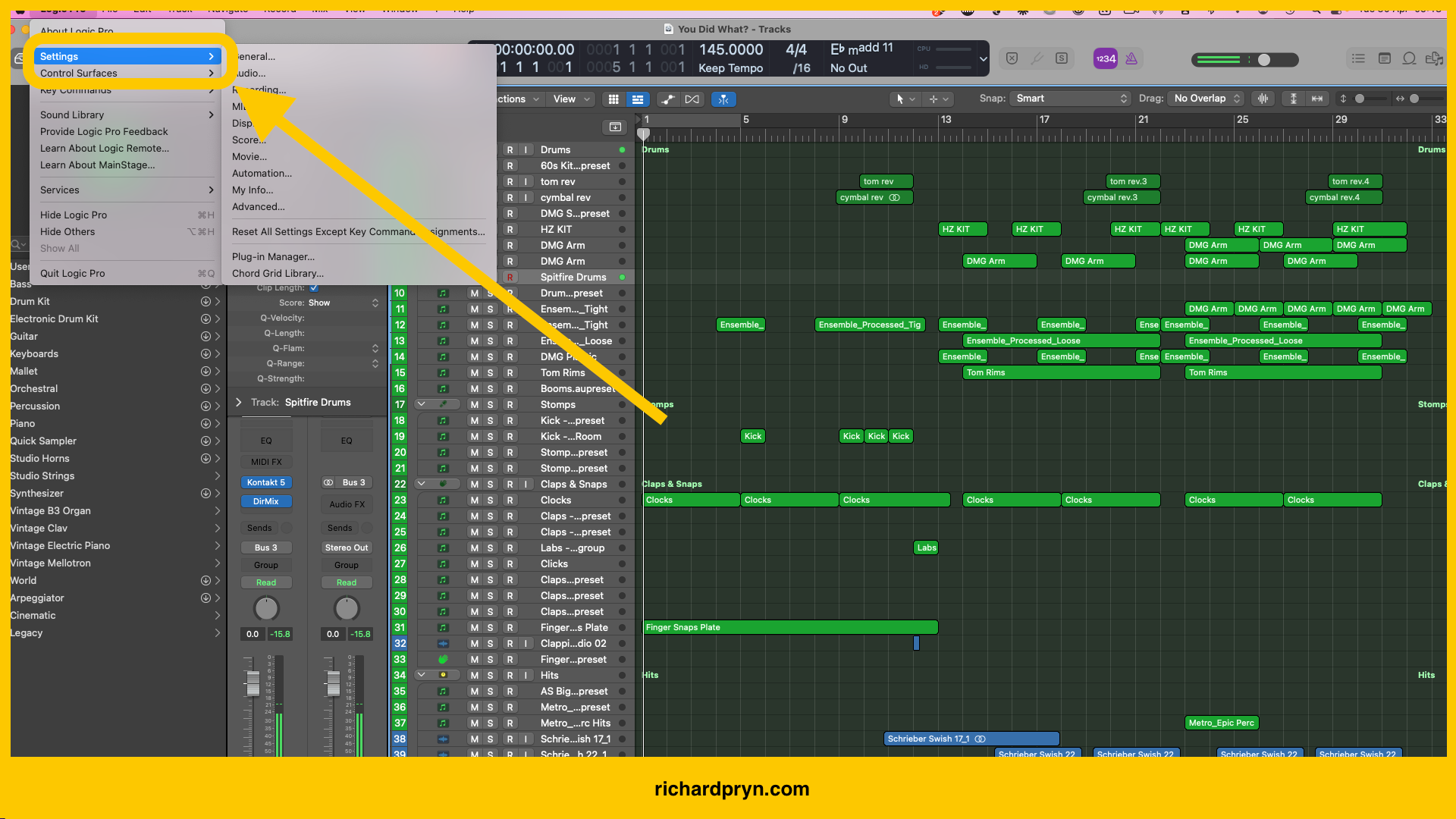The height and width of the screenshot is (819, 1456).
Task: Click the Chord Grid Library button in menu
Action: (x=279, y=273)
